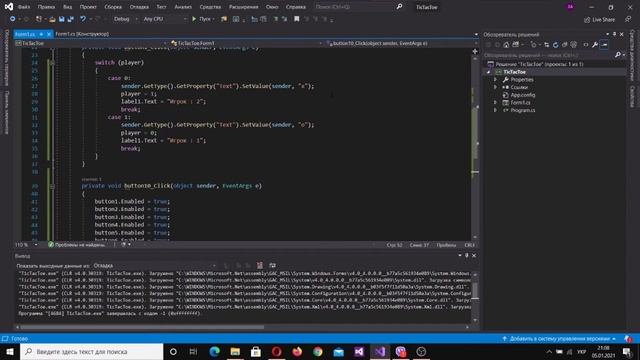Screen dimensions: 640x360
Task: Open Opera browser from the taskbar
Action: pos(276,351)
